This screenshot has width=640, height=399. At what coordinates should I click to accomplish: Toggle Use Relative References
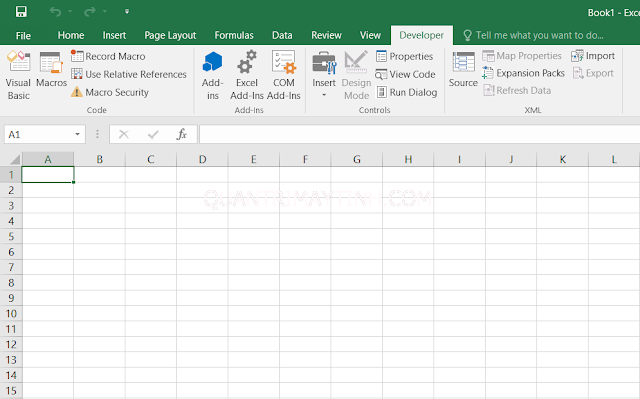tap(129, 74)
